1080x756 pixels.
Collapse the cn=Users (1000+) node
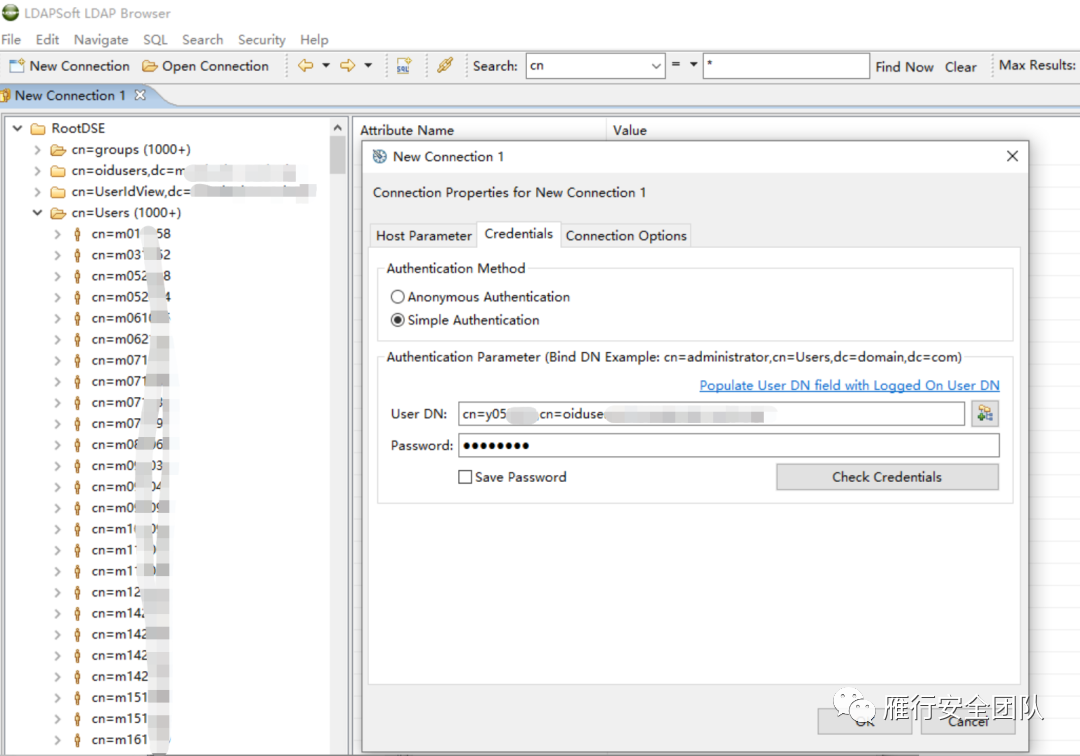[38, 213]
